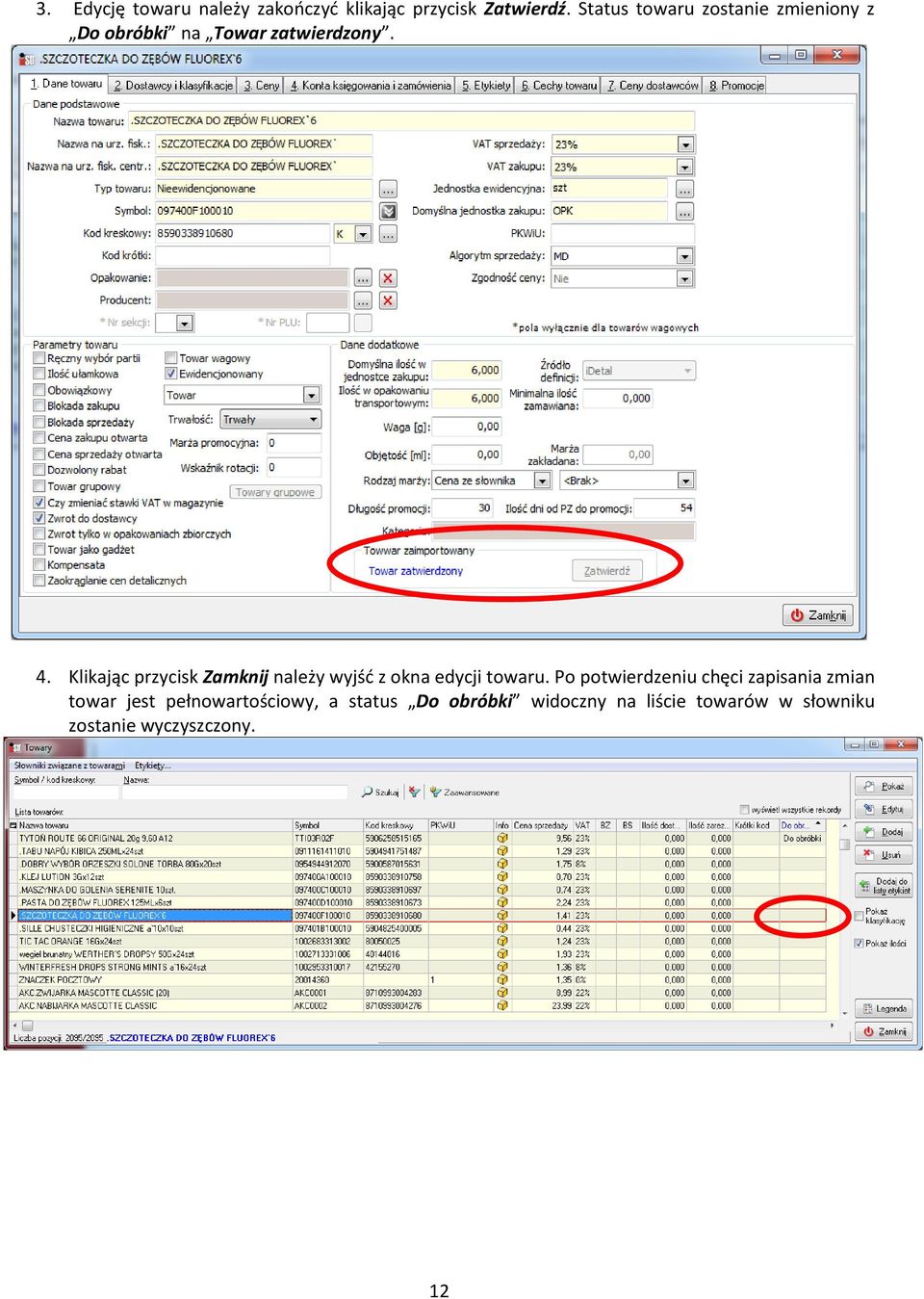
Task: Open VAT zakupu dropdown
Action: coord(685,167)
